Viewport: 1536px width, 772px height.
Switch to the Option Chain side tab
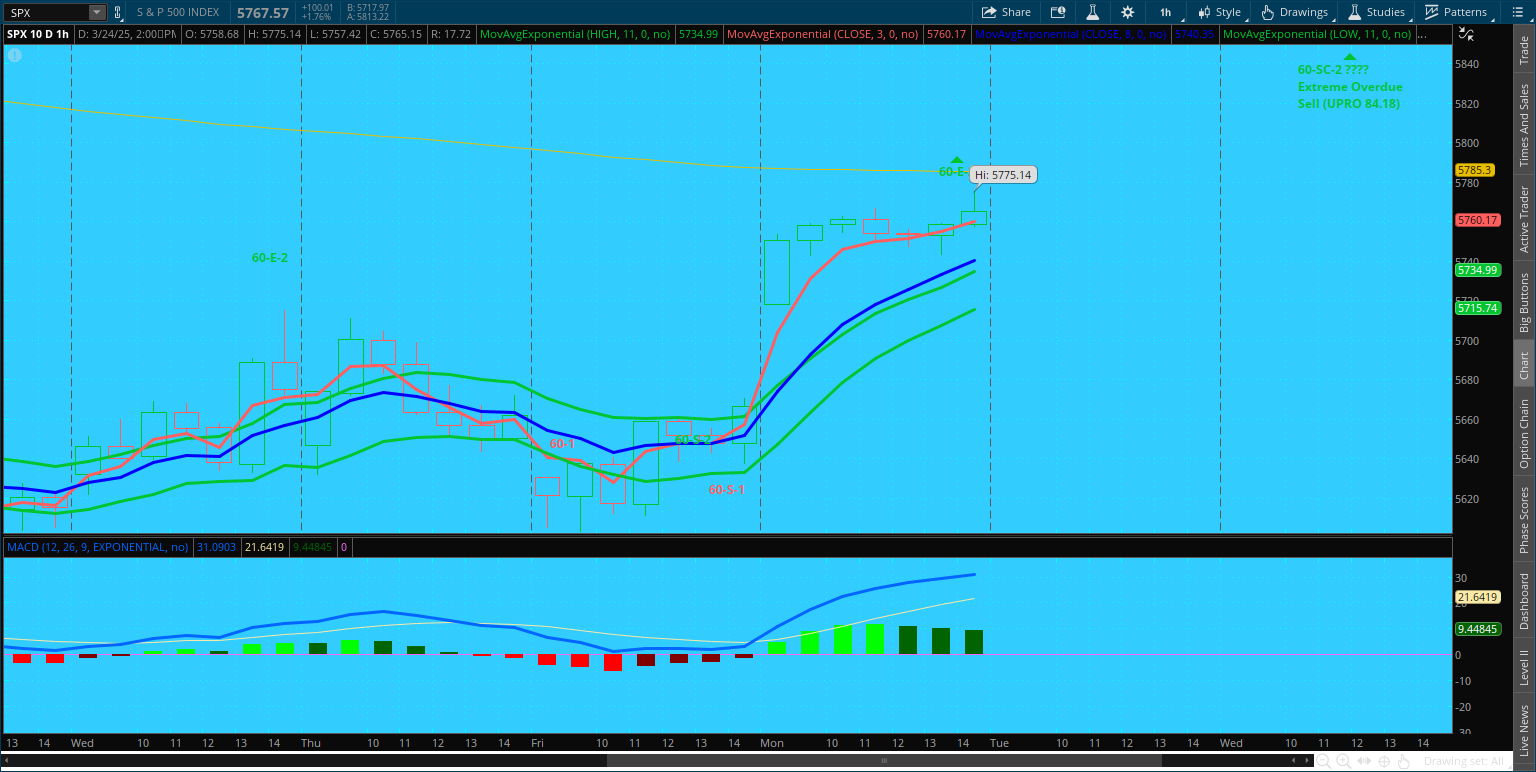(1524, 434)
